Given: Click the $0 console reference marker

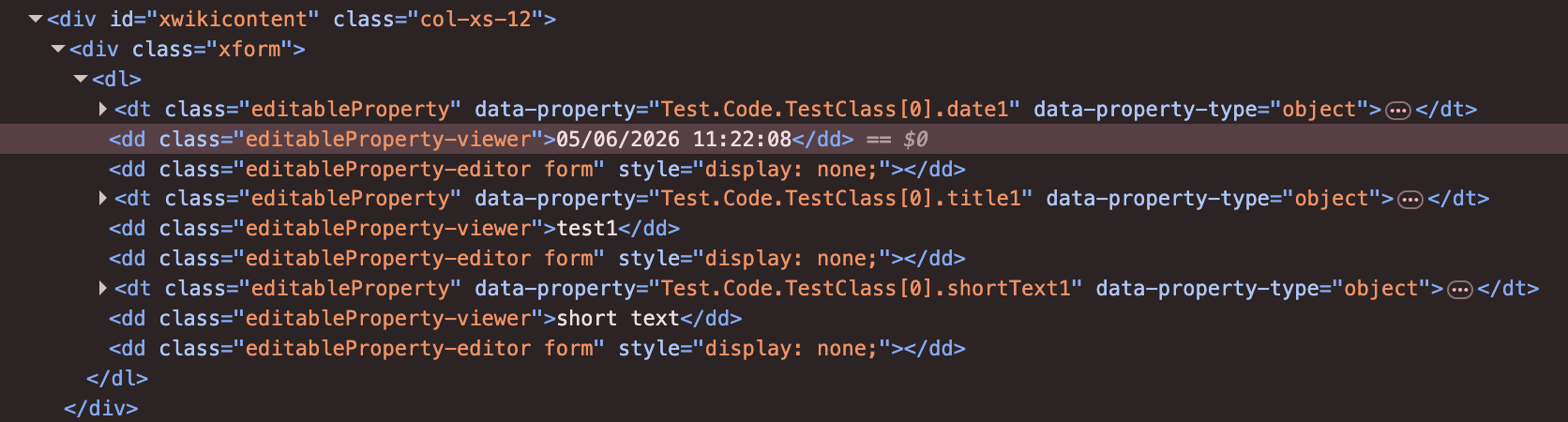Looking at the screenshot, I should [x=915, y=139].
